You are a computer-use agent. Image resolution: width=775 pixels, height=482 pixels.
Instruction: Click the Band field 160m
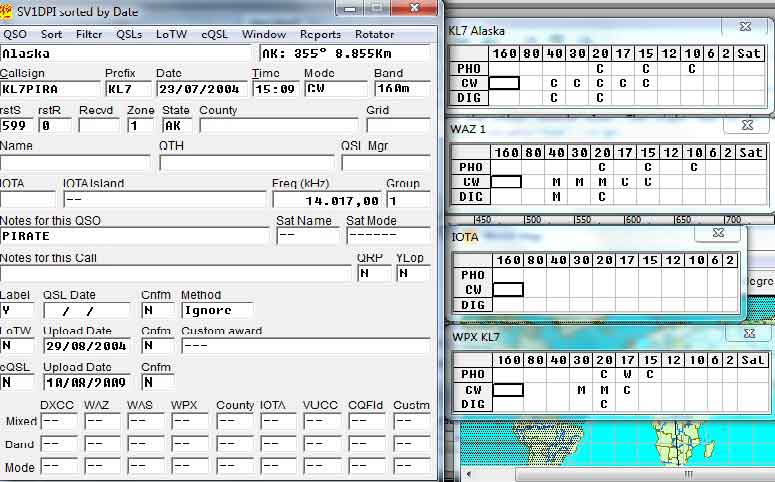(402, 89)
